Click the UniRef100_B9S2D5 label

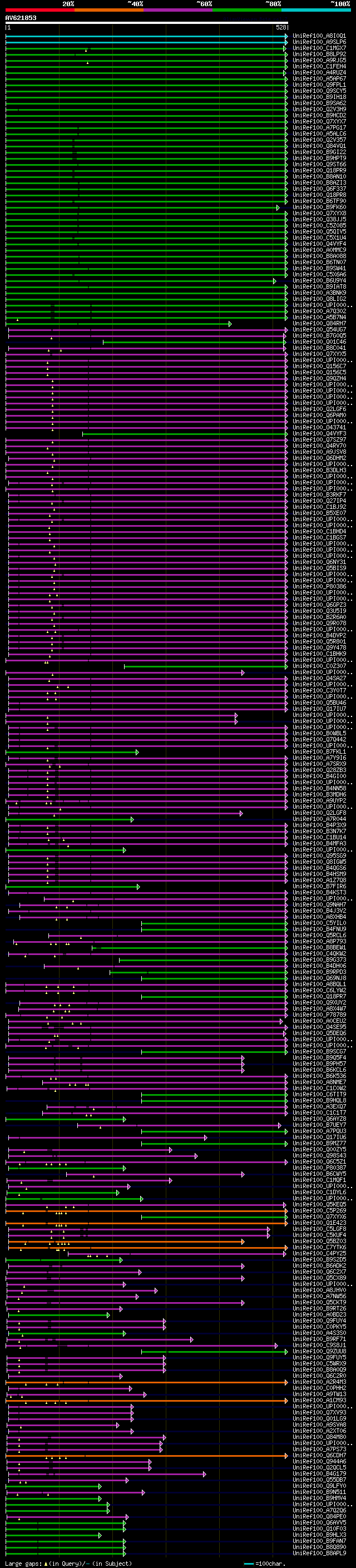319,1260
